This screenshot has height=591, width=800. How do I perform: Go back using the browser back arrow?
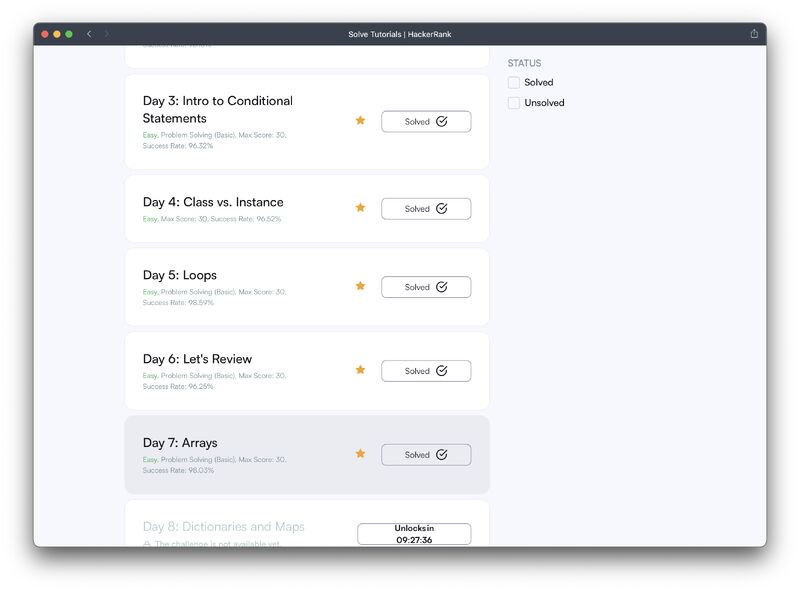(x=89, y=34)
